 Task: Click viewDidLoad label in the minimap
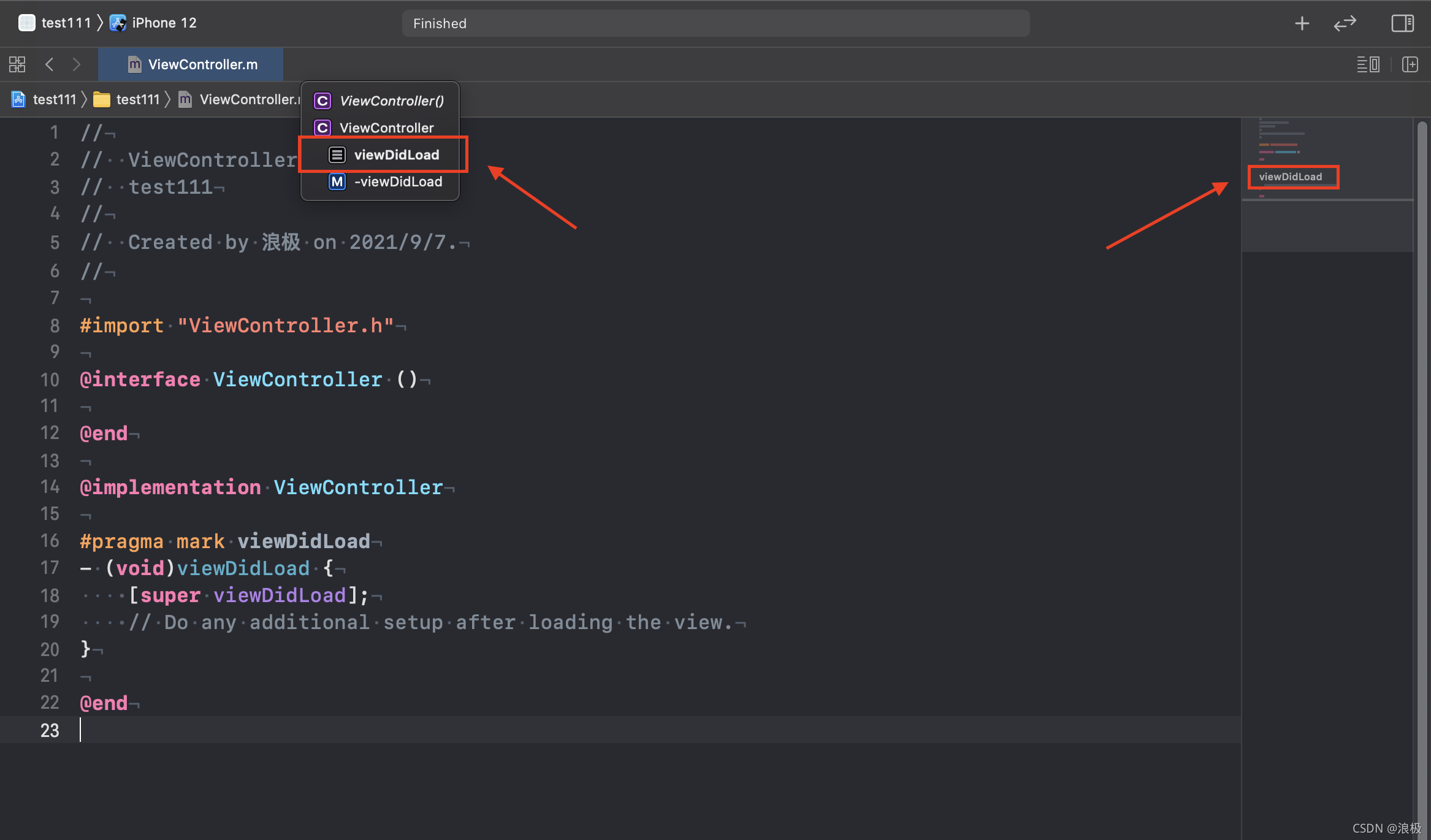[1291, 177]
